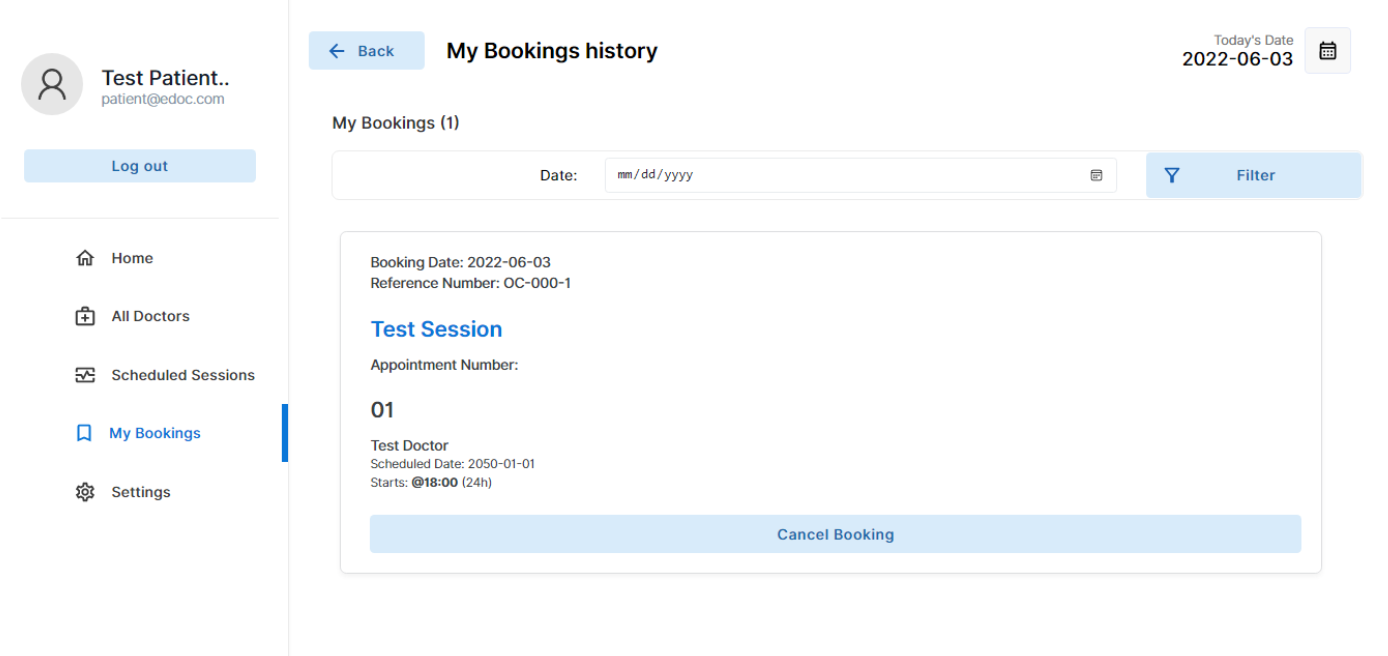Screen dimensions: 1388x656
Task: Open the date picker icon in Date field
Action: (x=1096, y=175)
